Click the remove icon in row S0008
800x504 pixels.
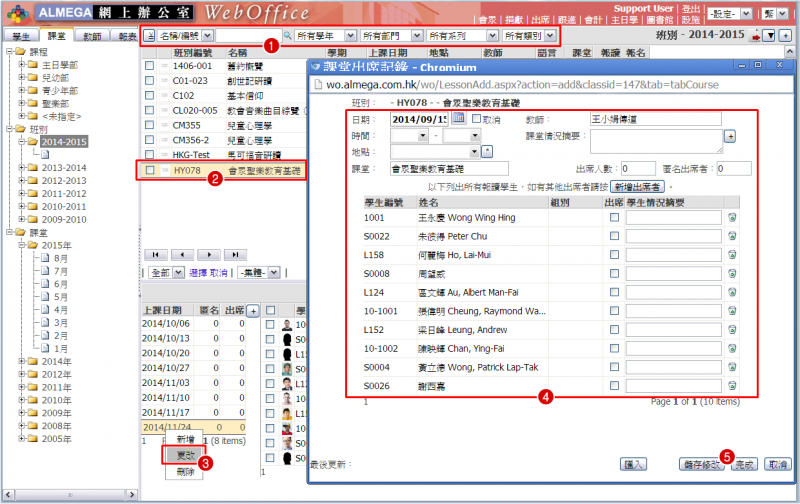[x=732, y=273]
